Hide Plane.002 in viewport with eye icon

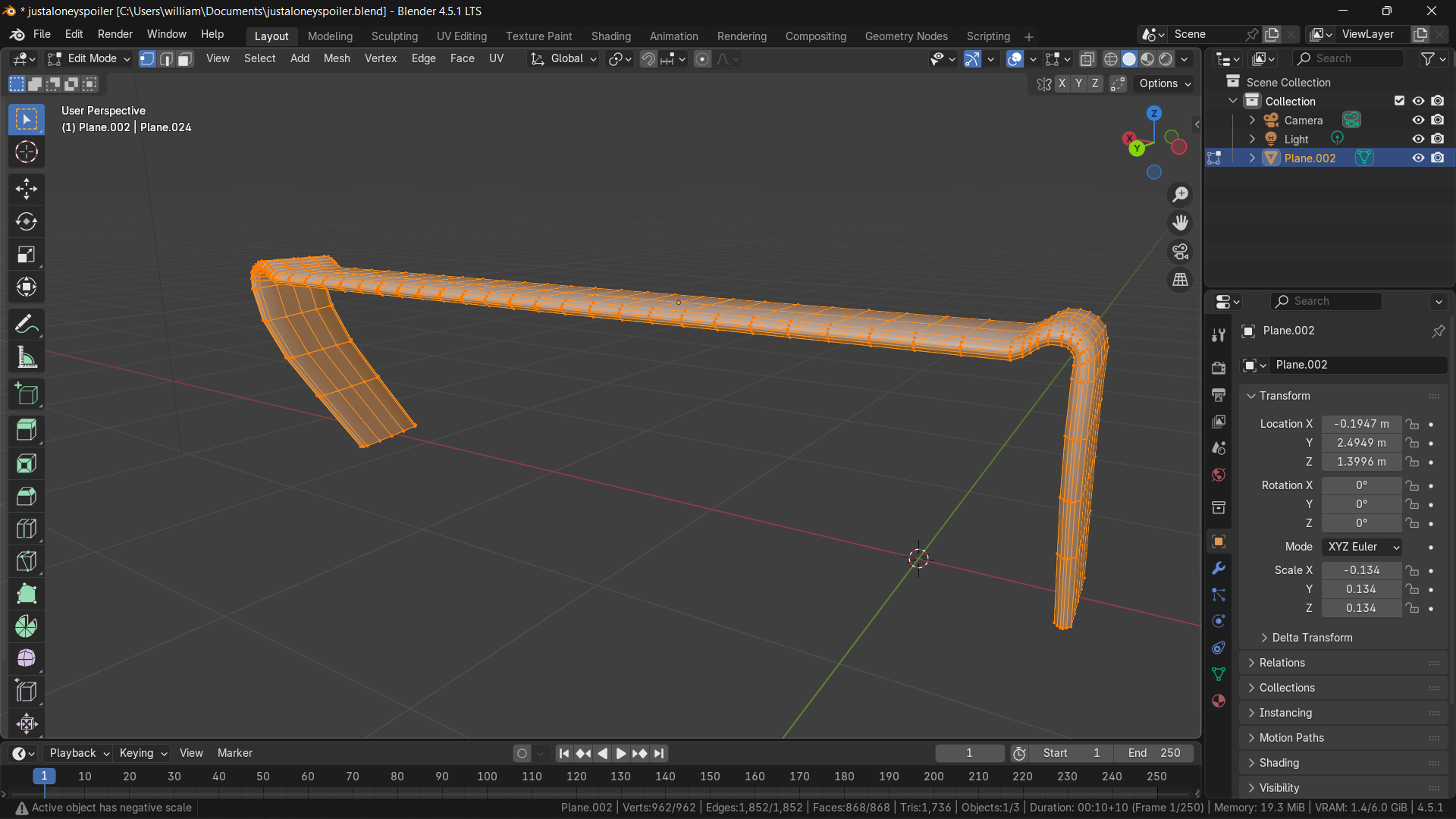1418,158
